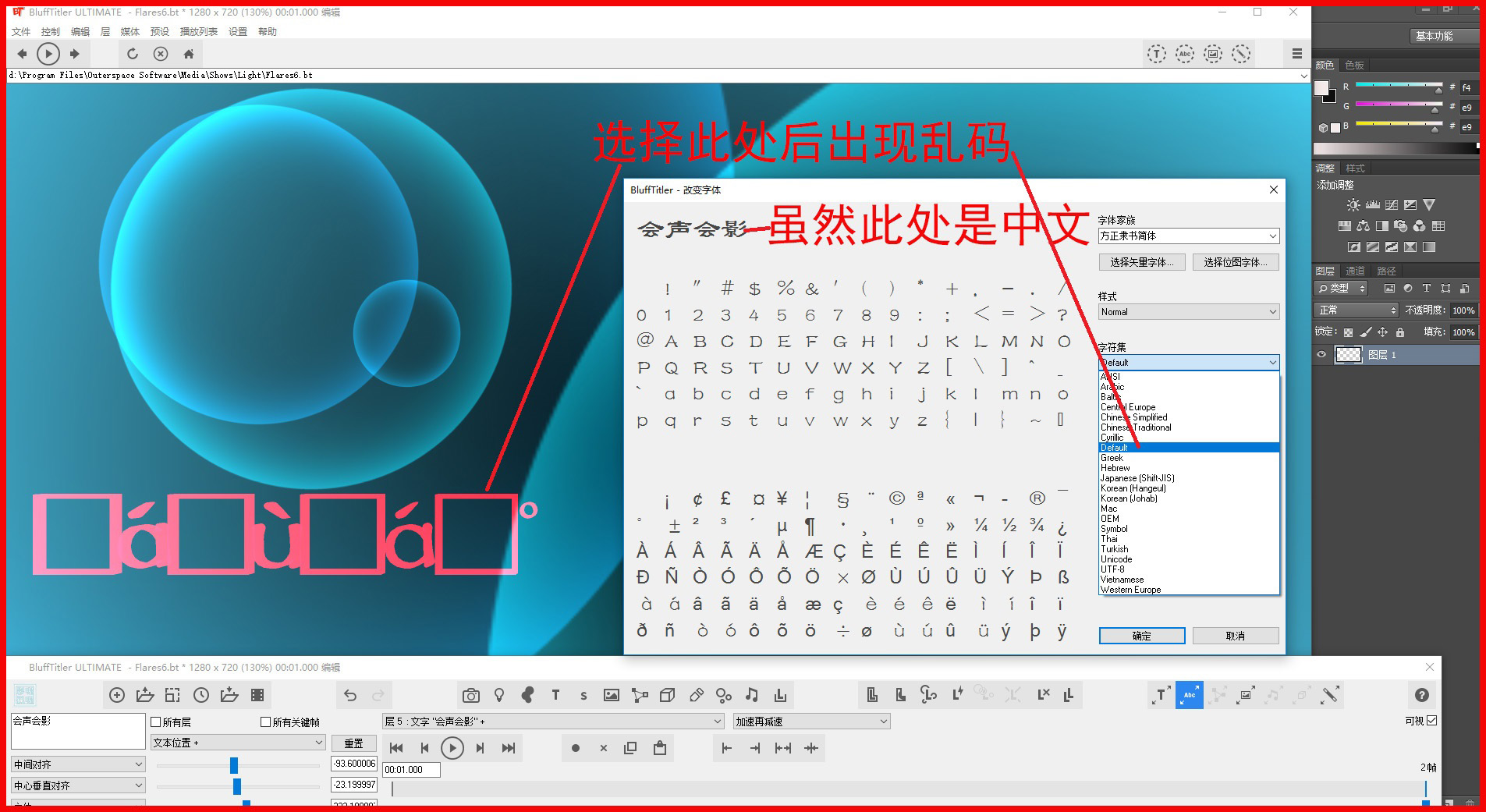This screenshot has height=812, width=1486.
Task: Click Photoshop R color slider
Action: pos(1399,86)
